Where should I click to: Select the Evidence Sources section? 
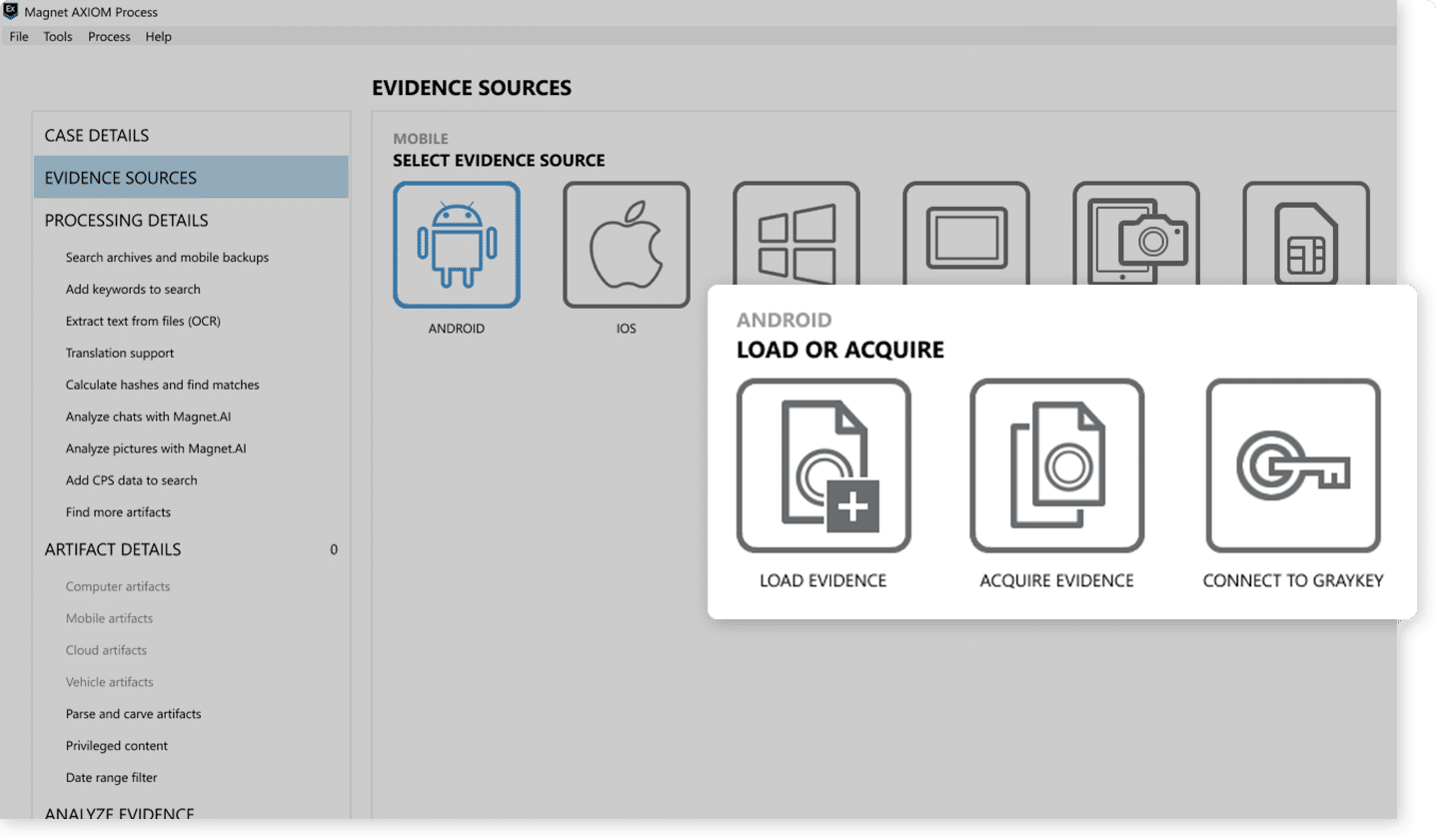click(x=191, y=177)
